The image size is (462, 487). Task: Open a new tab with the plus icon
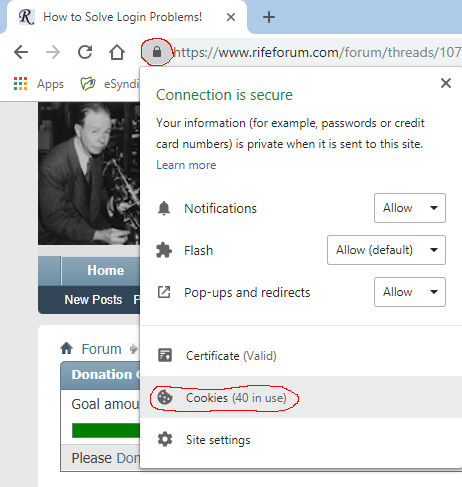269,17
